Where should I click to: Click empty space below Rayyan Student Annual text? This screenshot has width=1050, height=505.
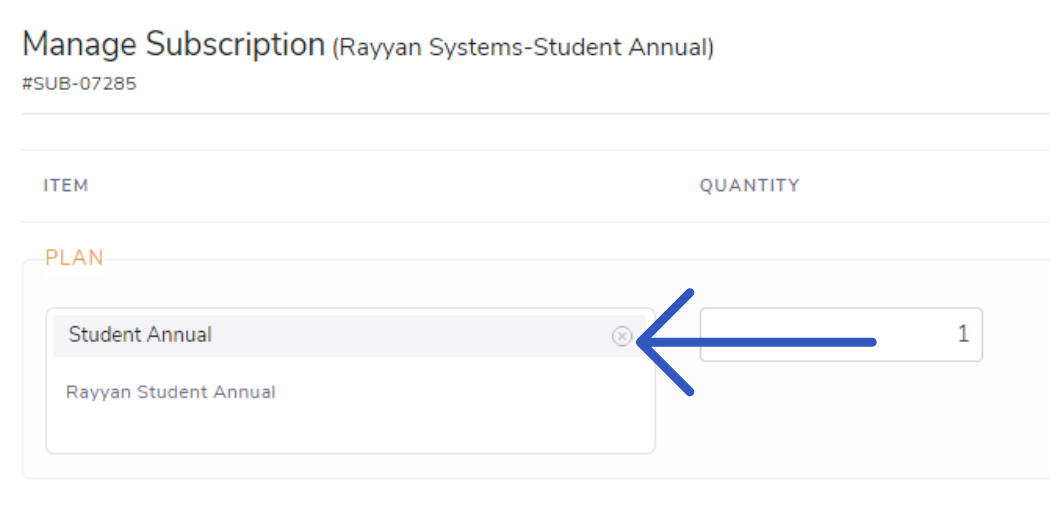click(x=350, y=429)
